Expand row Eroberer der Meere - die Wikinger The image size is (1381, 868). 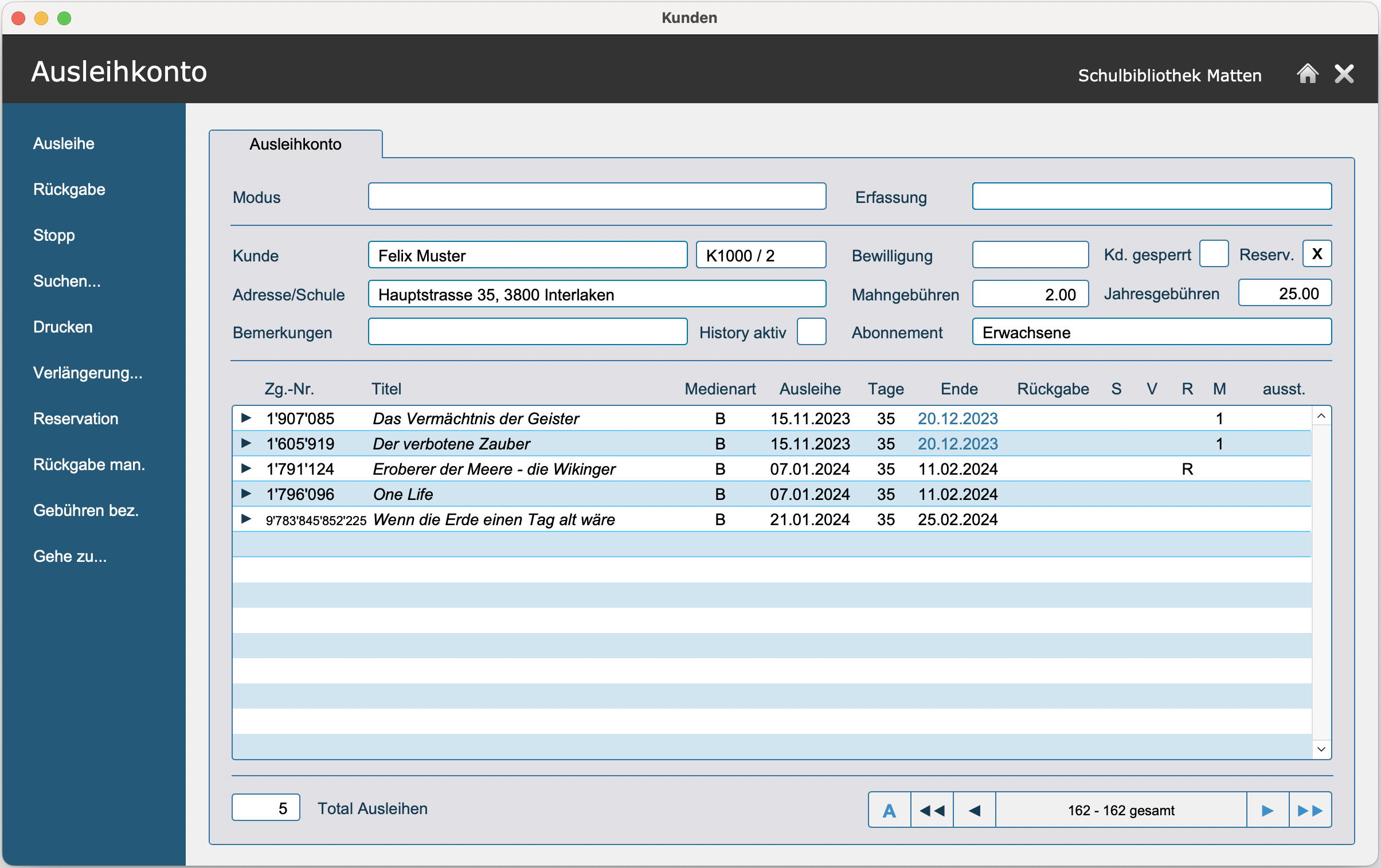(x=246, y=468)
